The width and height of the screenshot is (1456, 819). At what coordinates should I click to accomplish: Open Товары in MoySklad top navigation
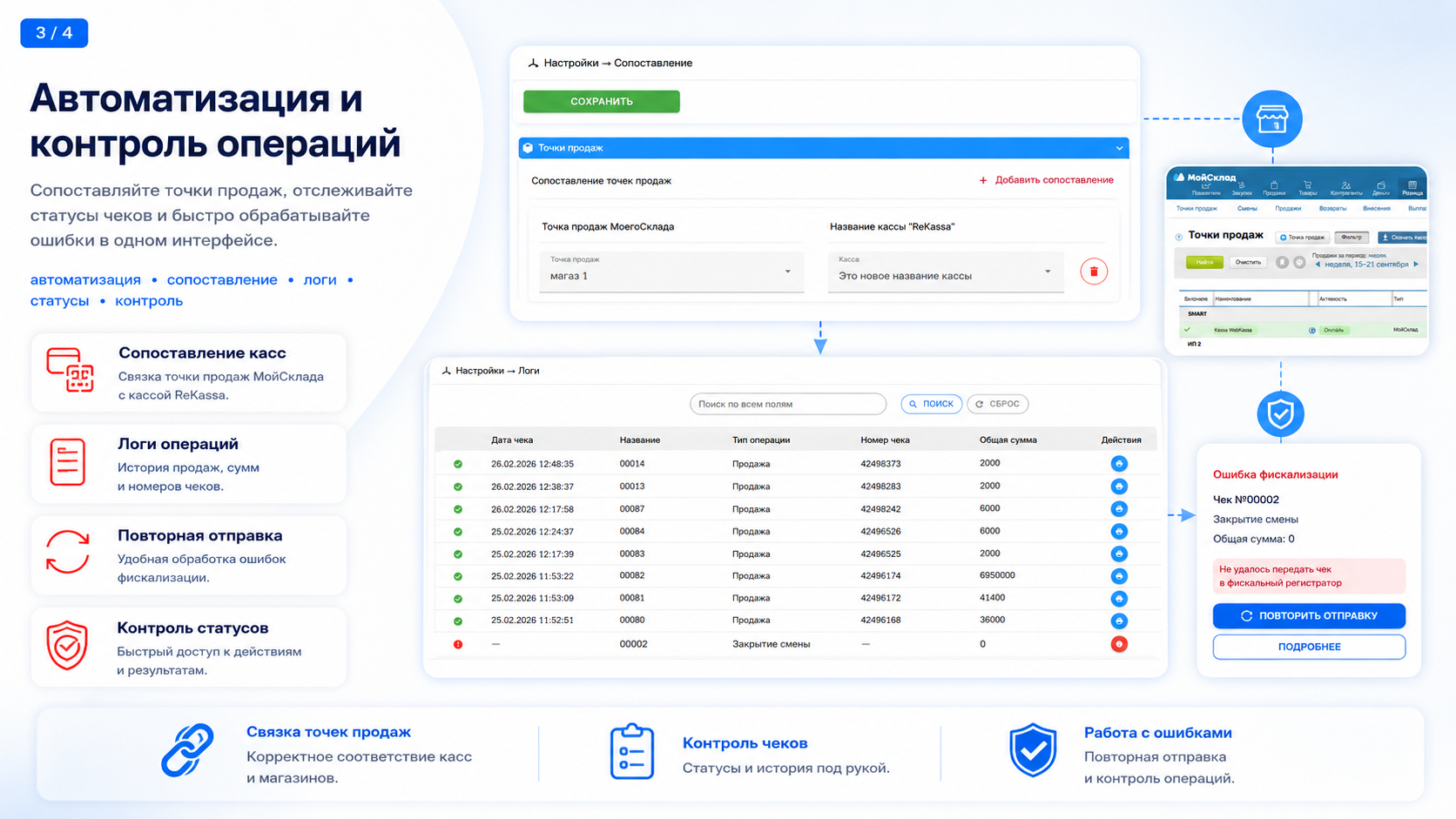point(1307,189)
